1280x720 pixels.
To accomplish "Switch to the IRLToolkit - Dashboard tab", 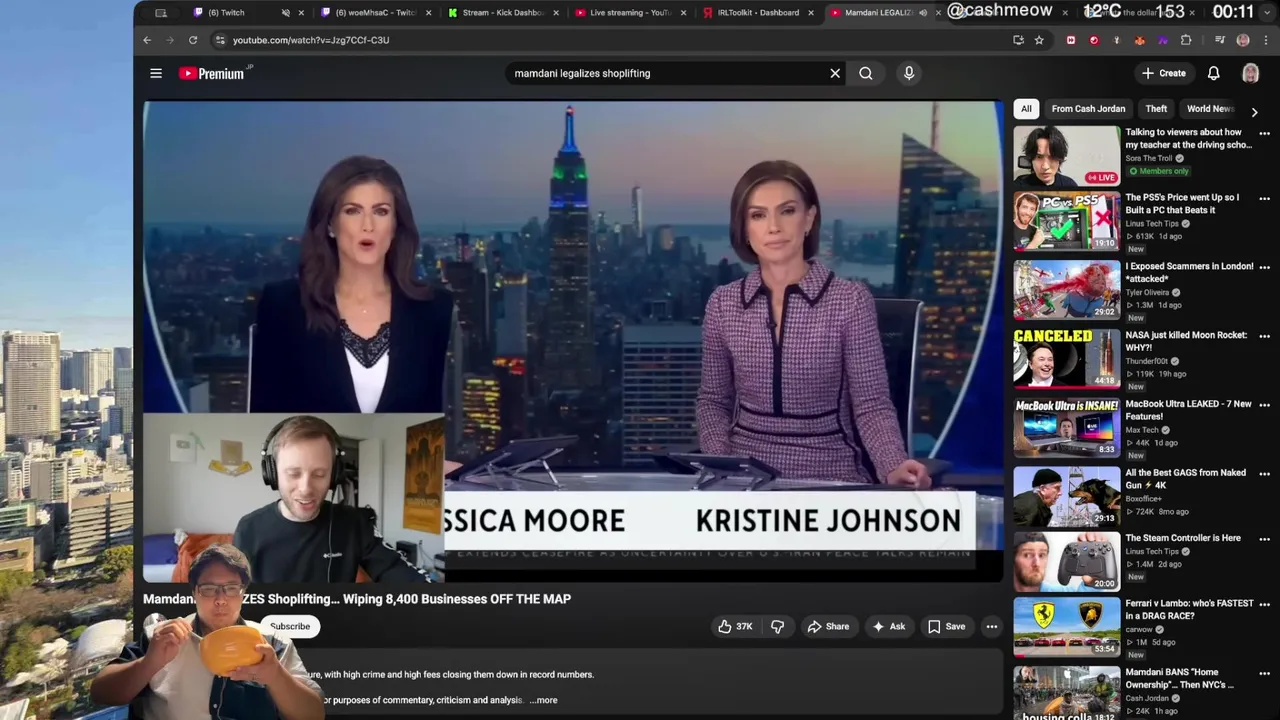I will point(757,13).
